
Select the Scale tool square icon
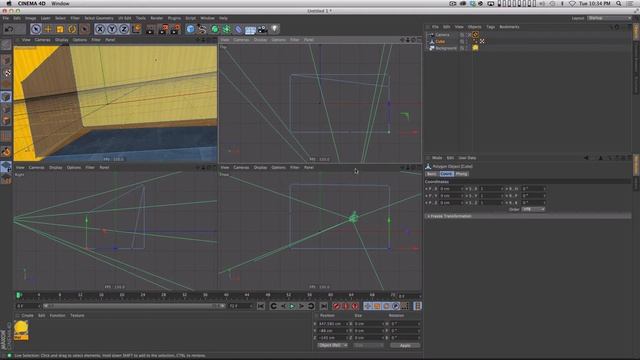pyautogui.click(x=60, y=29)
